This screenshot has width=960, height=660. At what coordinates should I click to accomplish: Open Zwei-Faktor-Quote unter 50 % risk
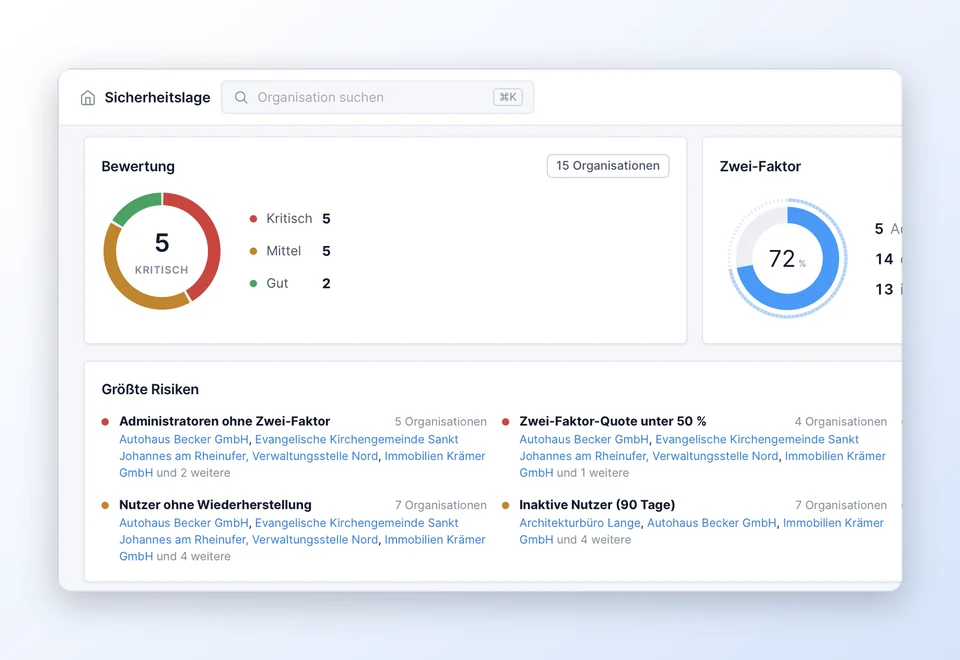click(612, 421)
